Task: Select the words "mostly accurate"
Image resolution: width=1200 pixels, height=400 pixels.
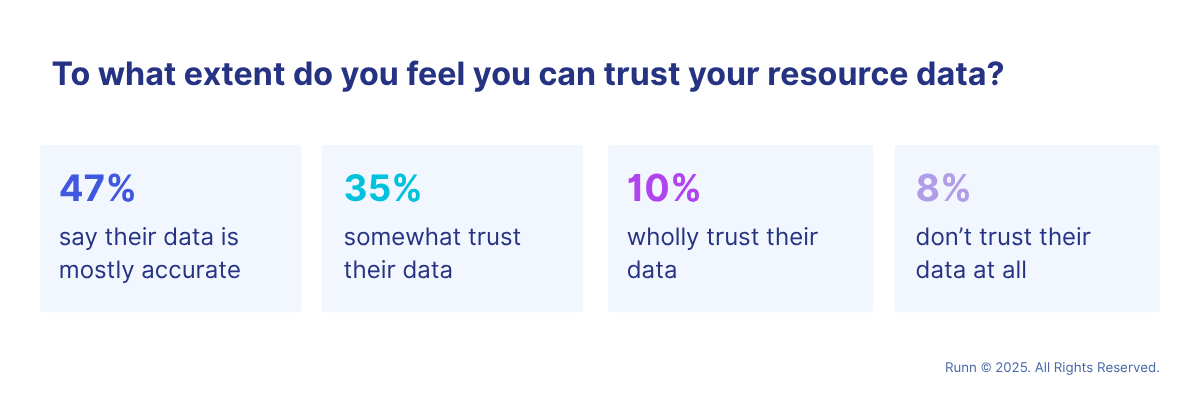Action: [x=150, y=270]
